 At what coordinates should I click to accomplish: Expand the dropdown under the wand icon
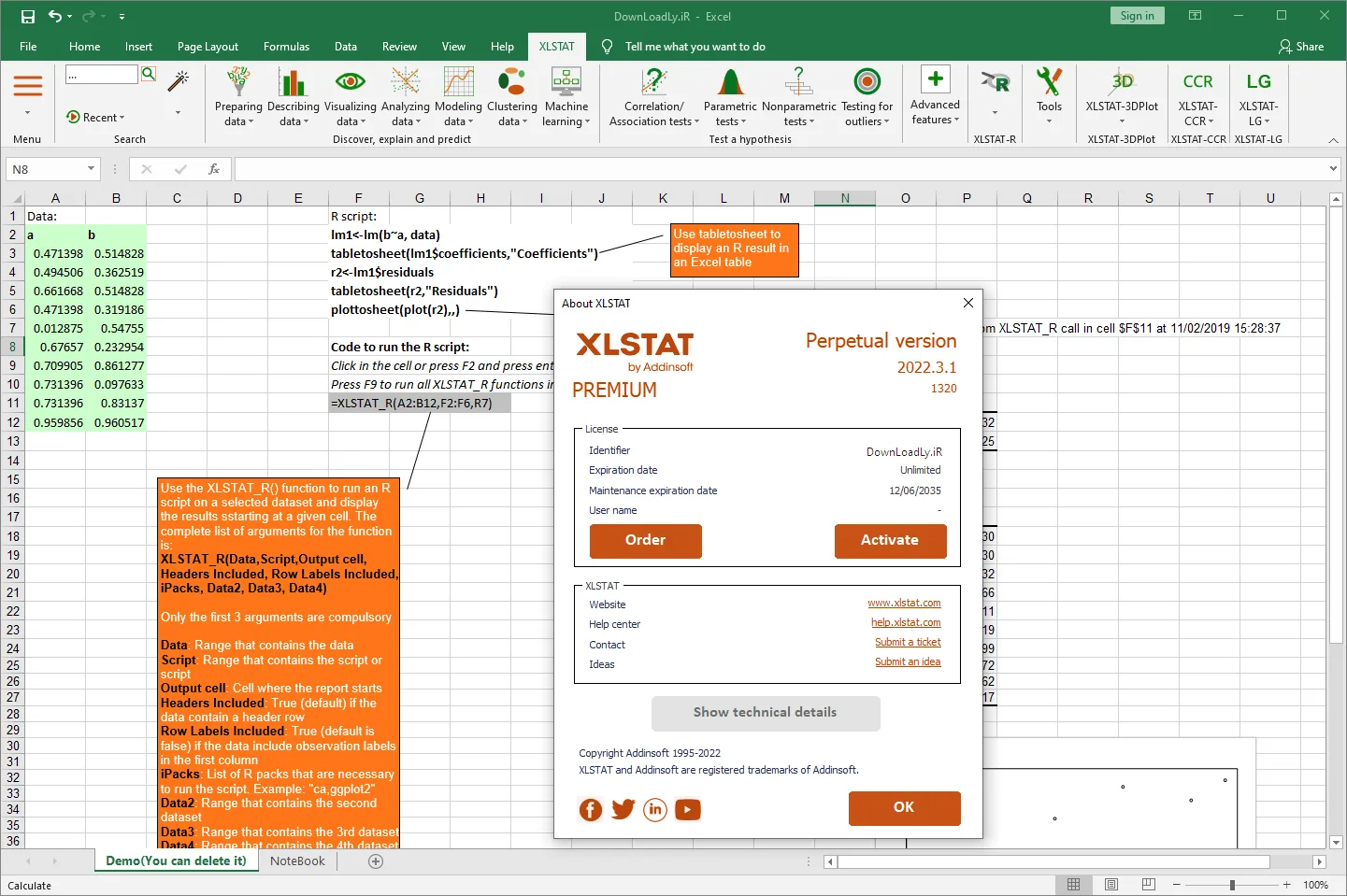point(178,113)
